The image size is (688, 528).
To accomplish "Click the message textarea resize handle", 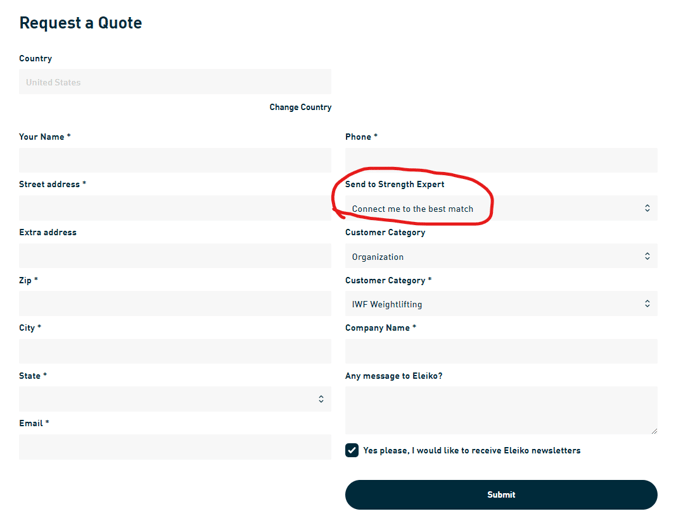I will click(653, 430).
